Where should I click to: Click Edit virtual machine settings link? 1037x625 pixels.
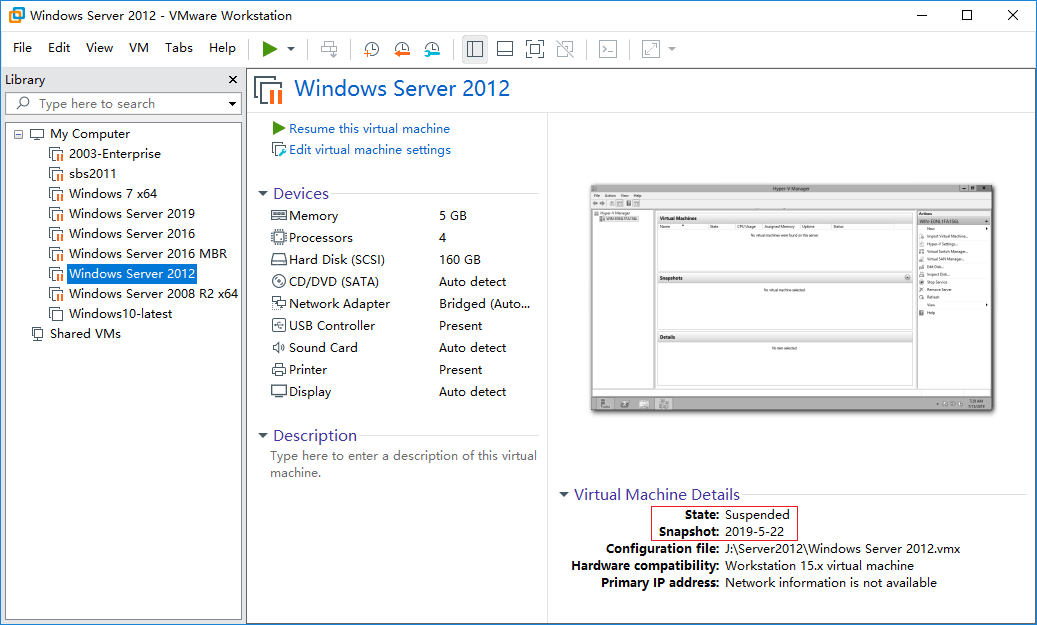pyautogui.click(x=369, y=150)
